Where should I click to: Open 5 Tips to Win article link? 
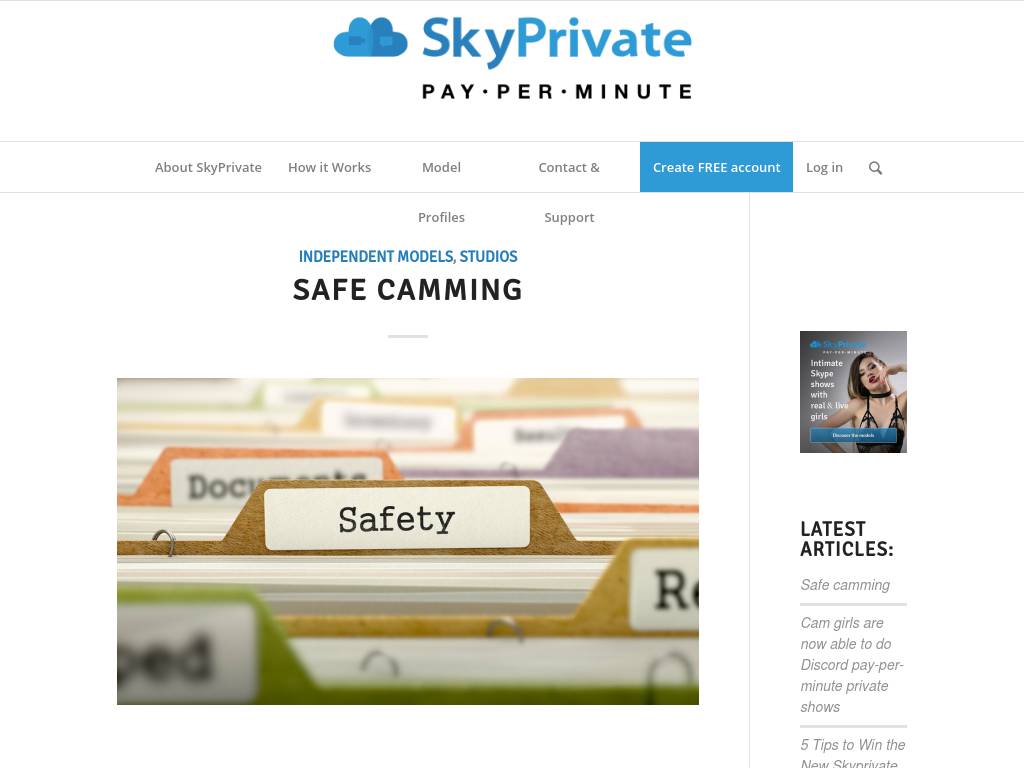[x=852, y=752]
